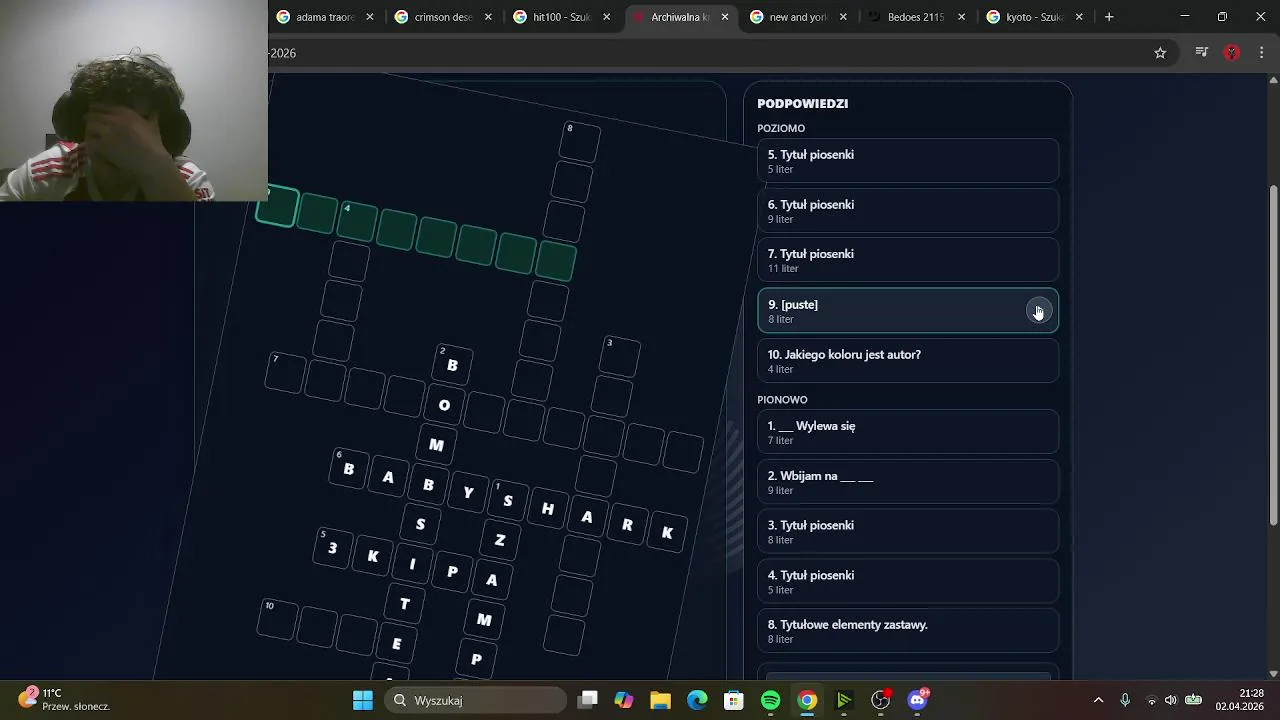The width and height of the screenshot is (1280, 720).
Task: Open Microsoft Edge from the taskbar
Action: pos(697,700)
